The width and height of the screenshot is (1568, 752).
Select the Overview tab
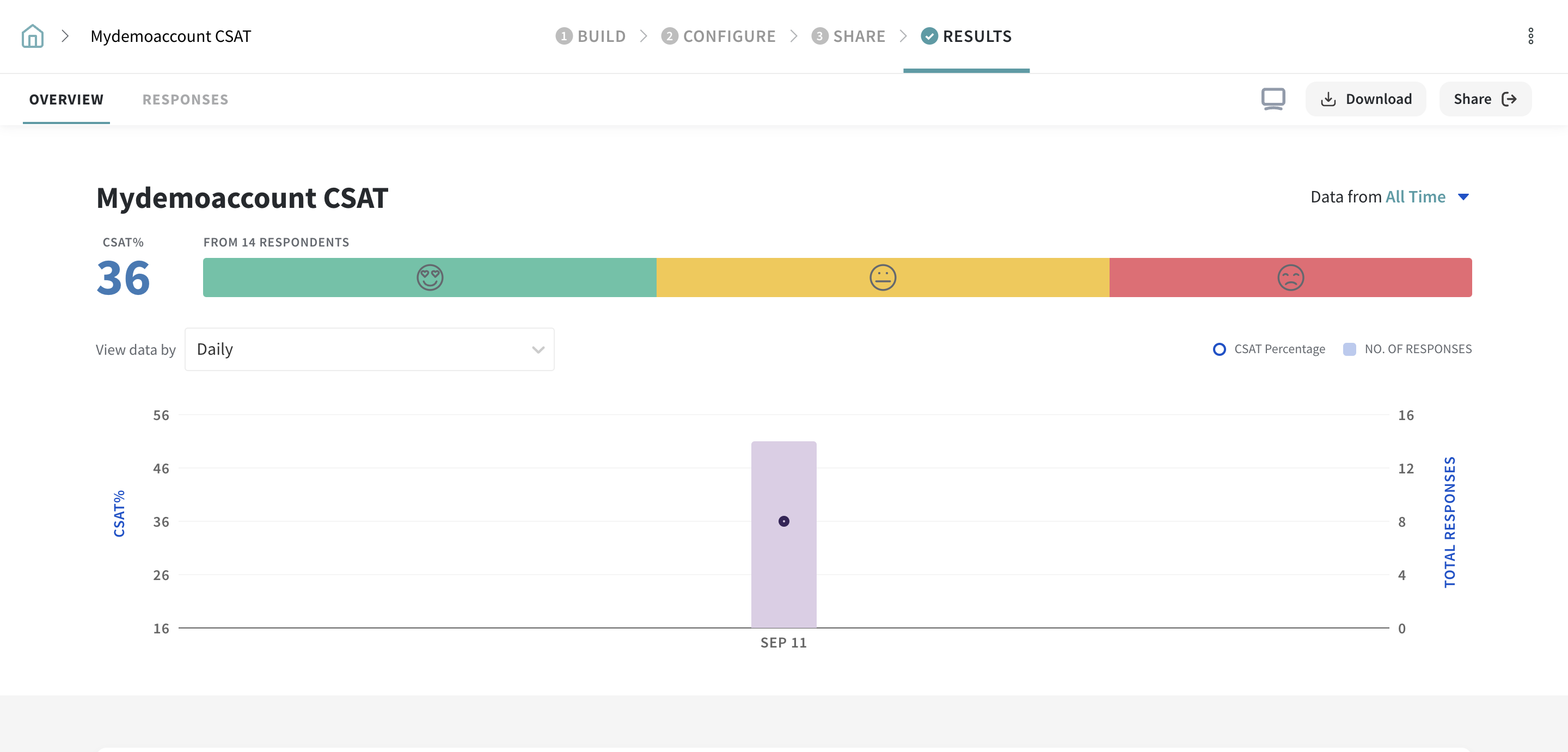point(66,99)
